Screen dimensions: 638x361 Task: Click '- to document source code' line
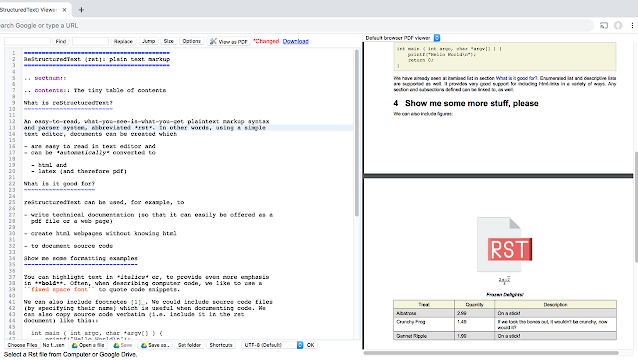click(x=68, y=246)
